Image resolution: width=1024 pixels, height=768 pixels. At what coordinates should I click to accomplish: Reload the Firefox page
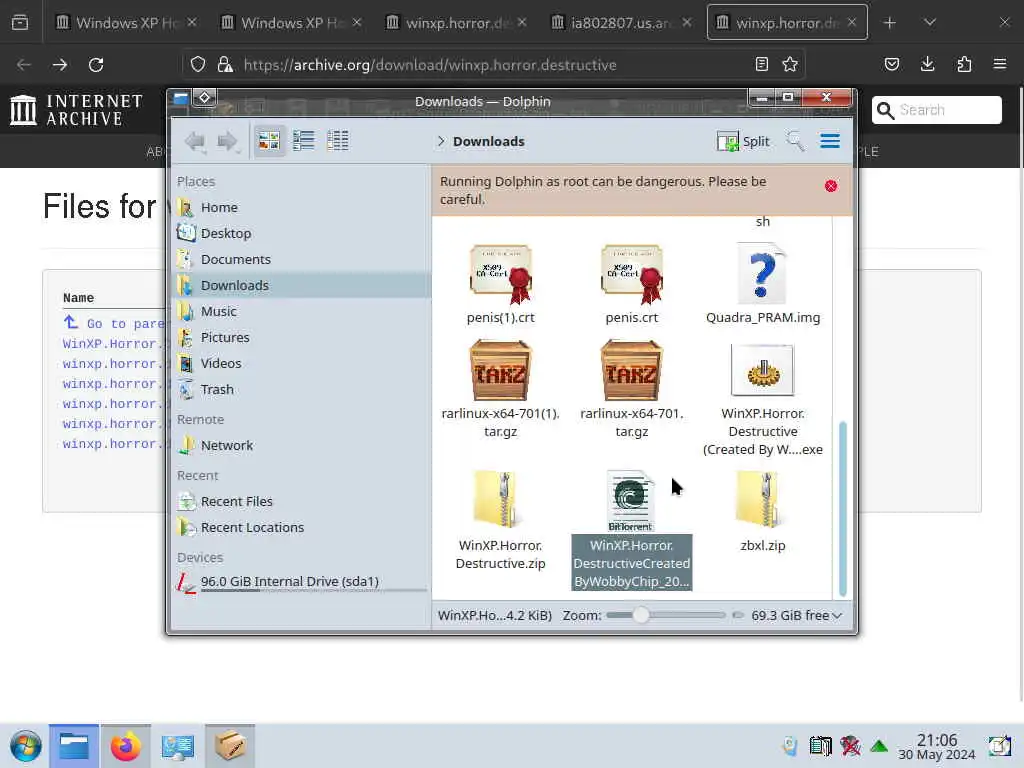click(x=96, y=65)
